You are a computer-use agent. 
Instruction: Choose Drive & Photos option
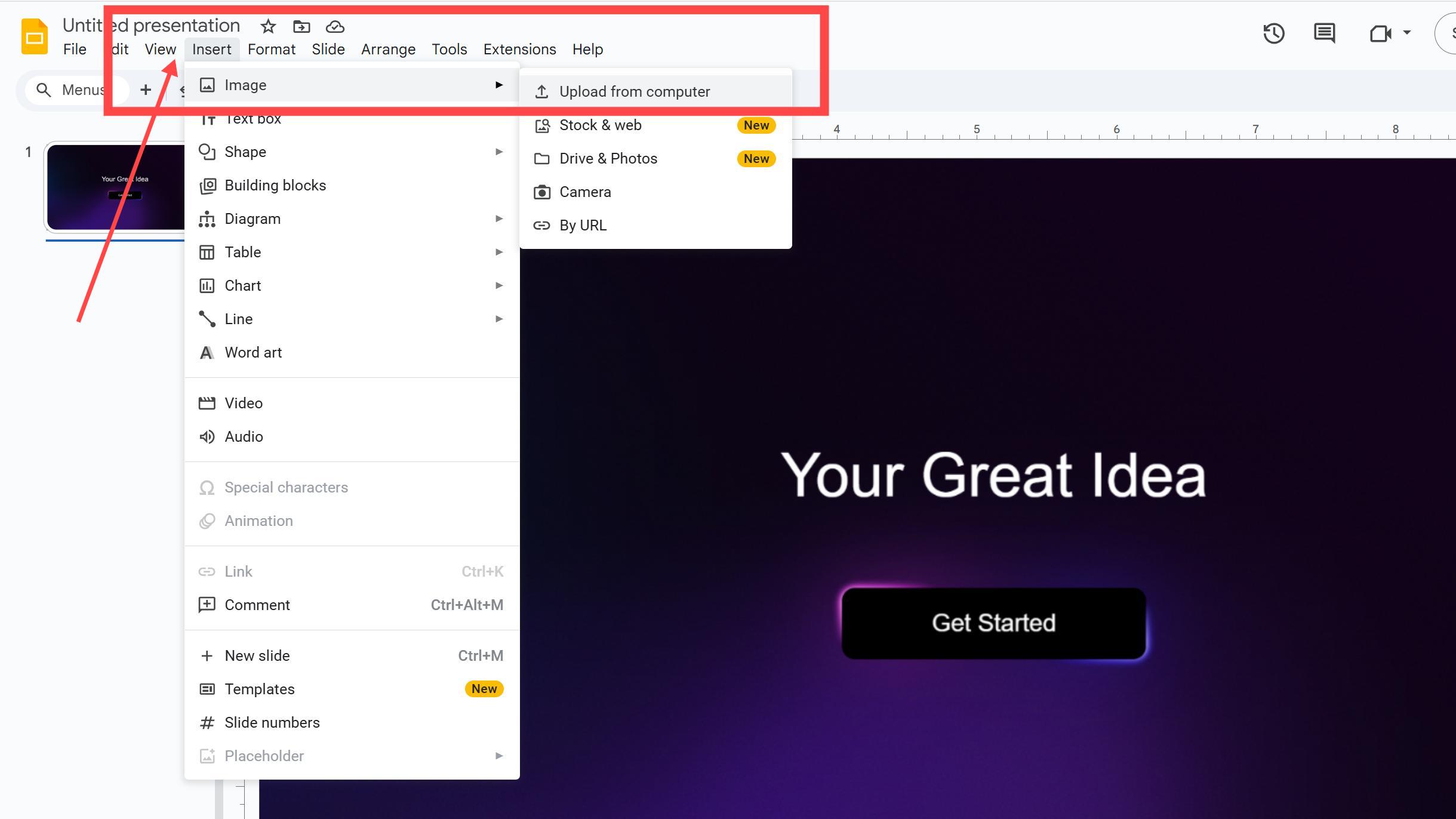coord(655,158)
